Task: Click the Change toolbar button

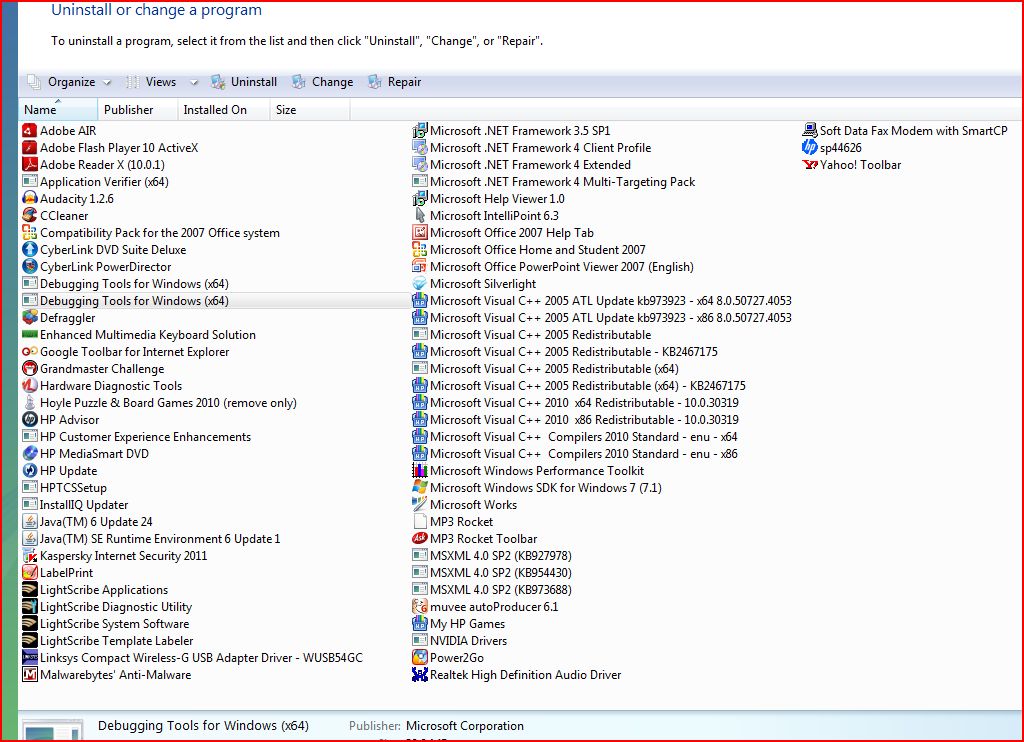Action: pos(323,82)
